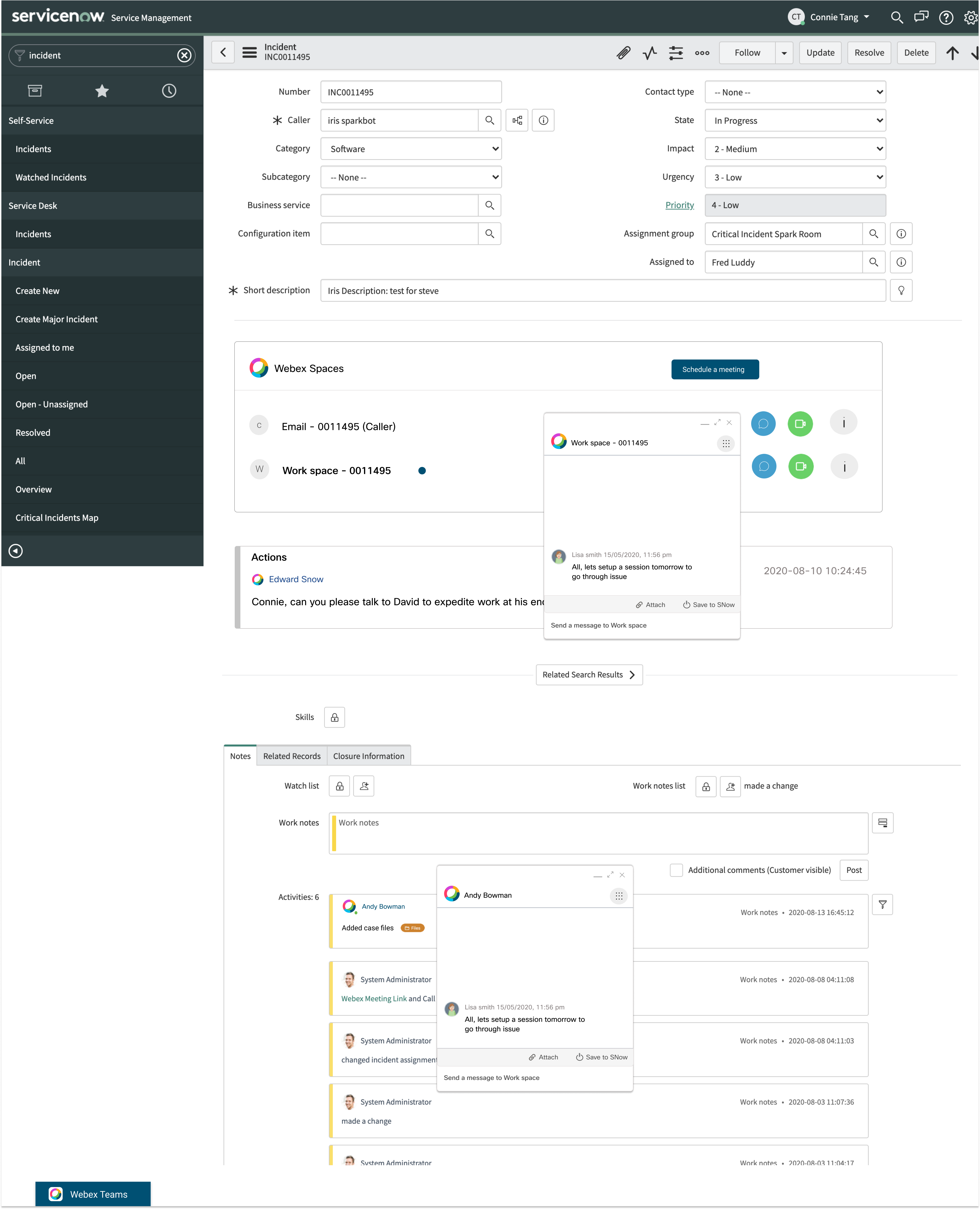
Task: Start video call for Work space - 0011495
Action: pos(801,467)
